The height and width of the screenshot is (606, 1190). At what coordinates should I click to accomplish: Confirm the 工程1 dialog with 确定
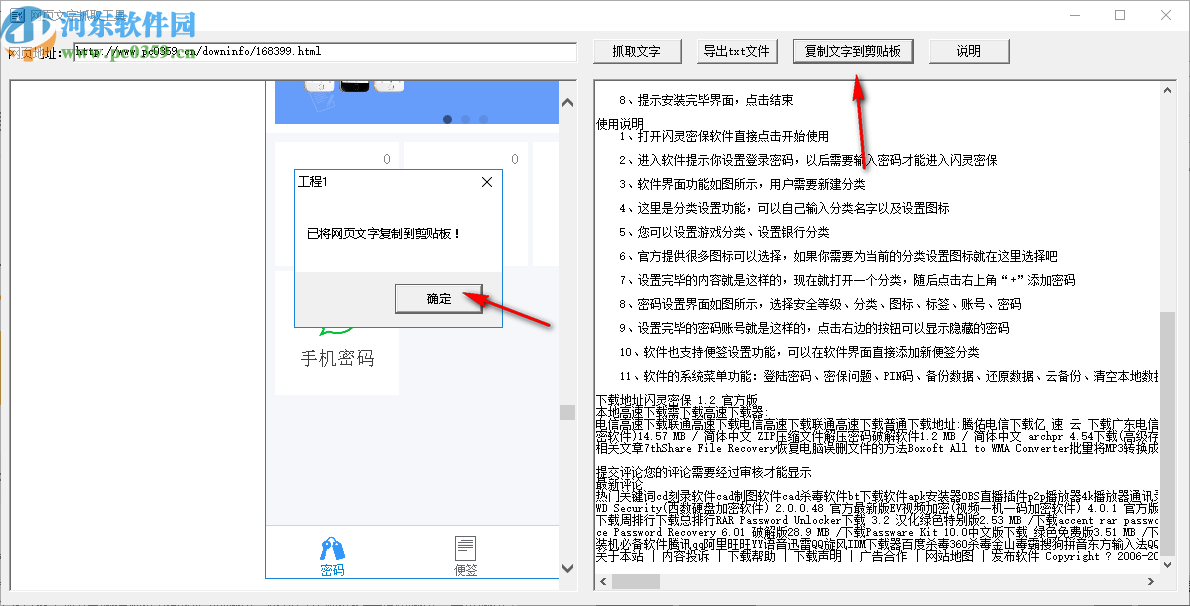[x=439, y=299]
